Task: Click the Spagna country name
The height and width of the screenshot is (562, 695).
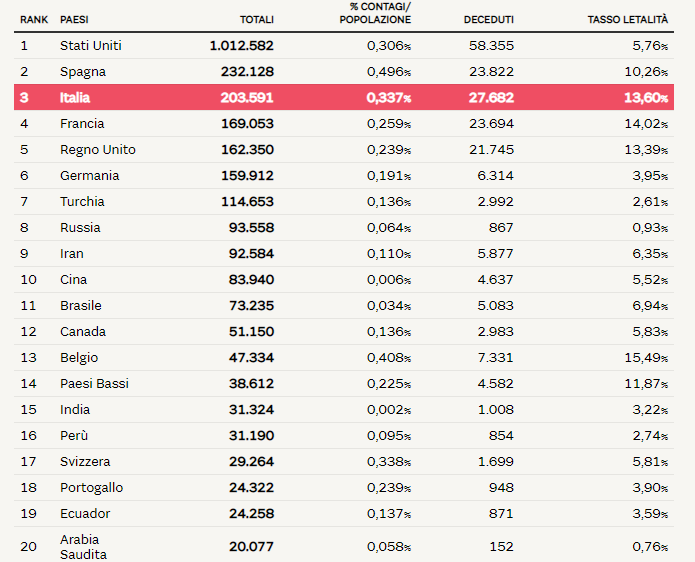Action: coord(83,72)
